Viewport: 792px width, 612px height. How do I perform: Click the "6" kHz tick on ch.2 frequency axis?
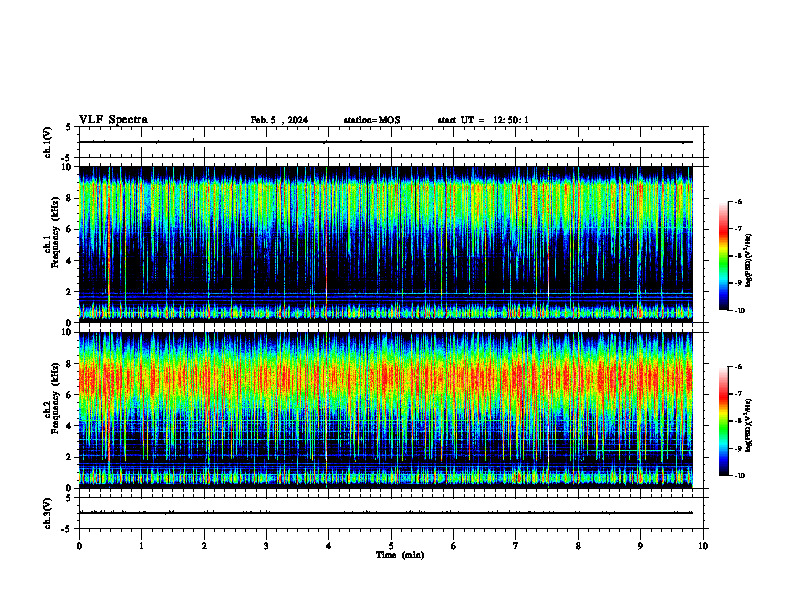click(71, 395)
